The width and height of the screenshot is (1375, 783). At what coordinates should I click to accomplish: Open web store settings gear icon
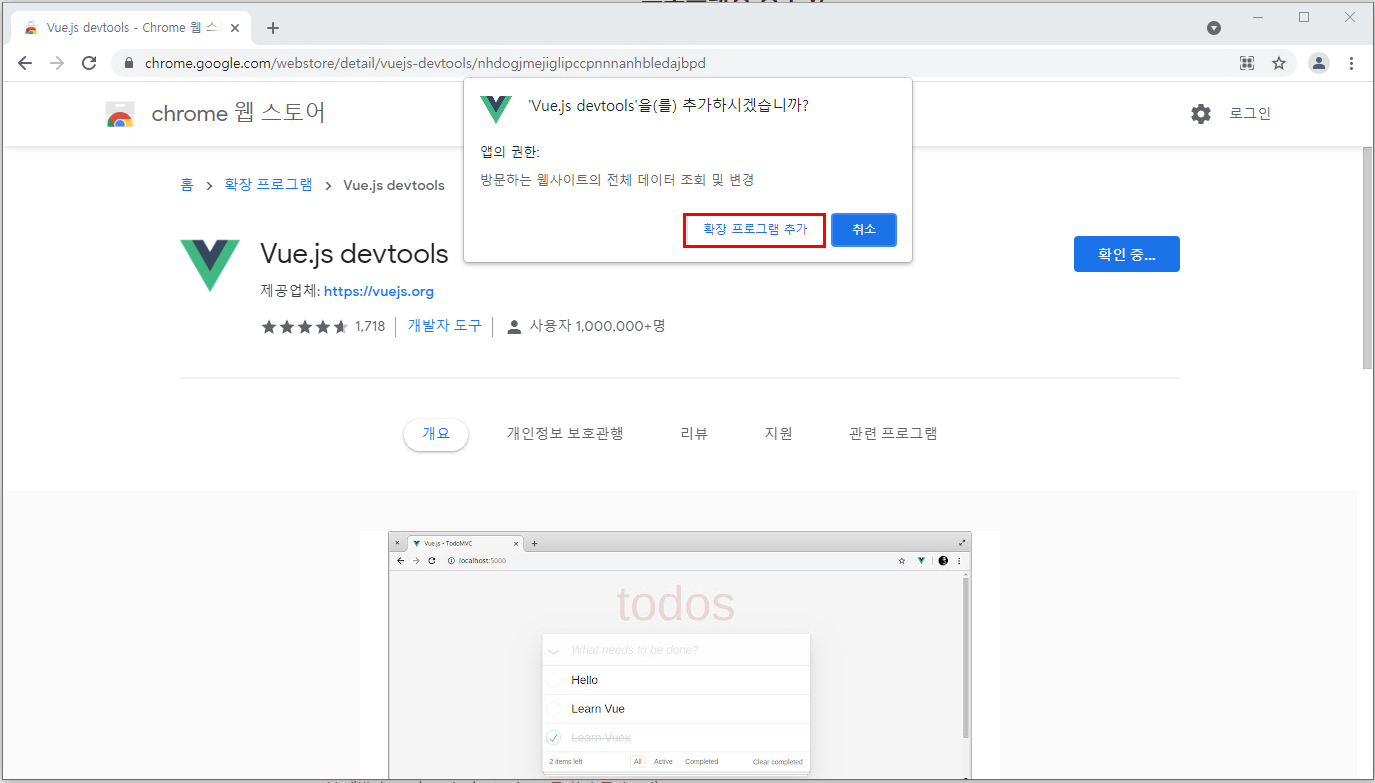[1201, 114]
